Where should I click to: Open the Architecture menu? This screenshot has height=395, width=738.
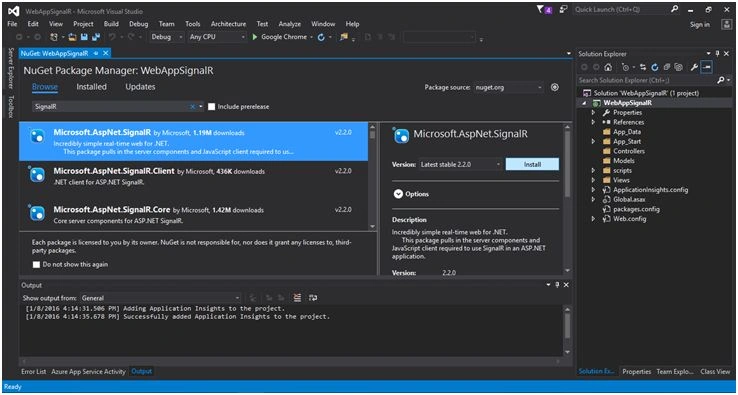pyautogui.click(x=228, y=24)
